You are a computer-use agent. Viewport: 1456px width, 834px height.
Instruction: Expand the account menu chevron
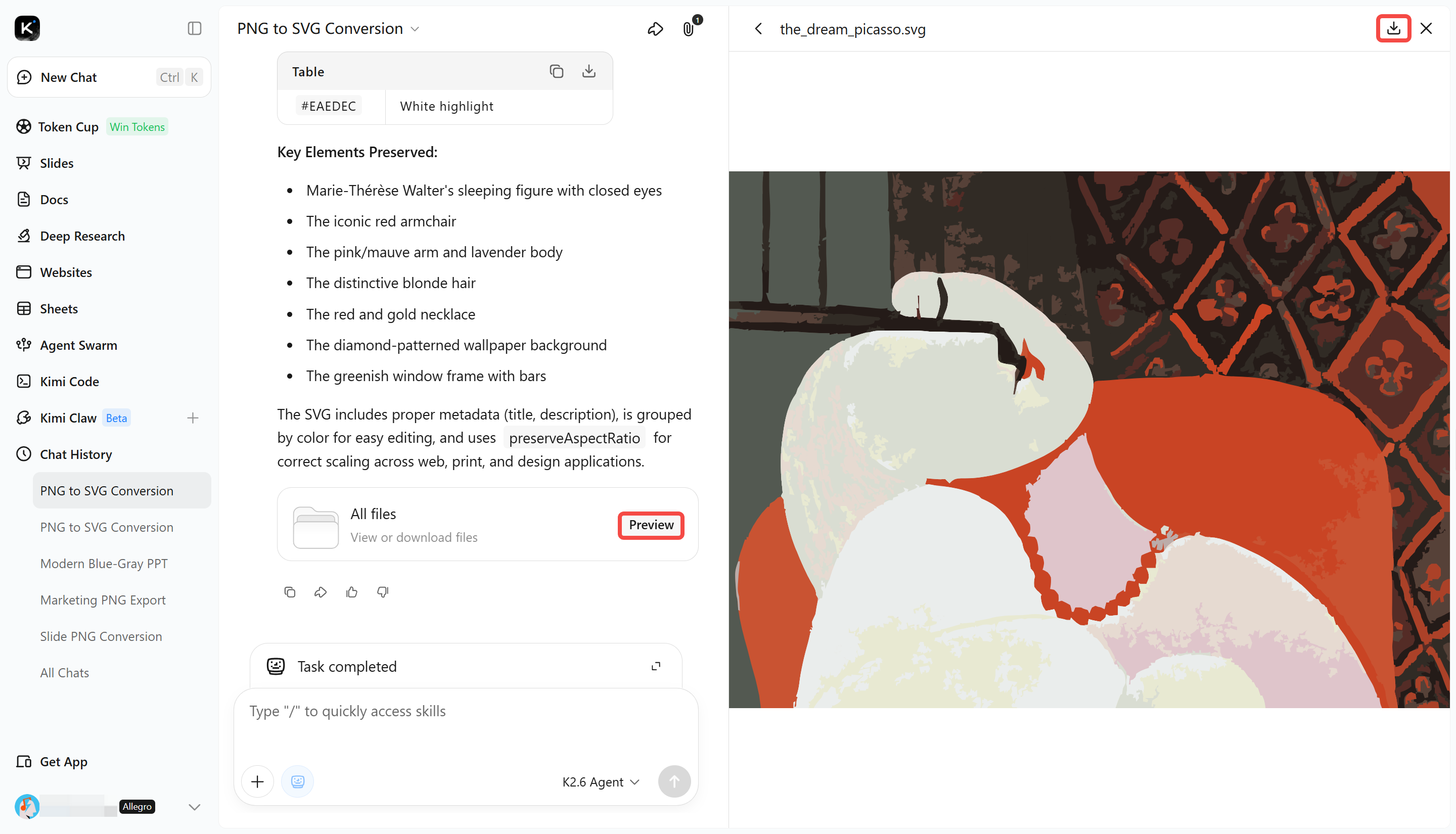click(x=194, y=807)
